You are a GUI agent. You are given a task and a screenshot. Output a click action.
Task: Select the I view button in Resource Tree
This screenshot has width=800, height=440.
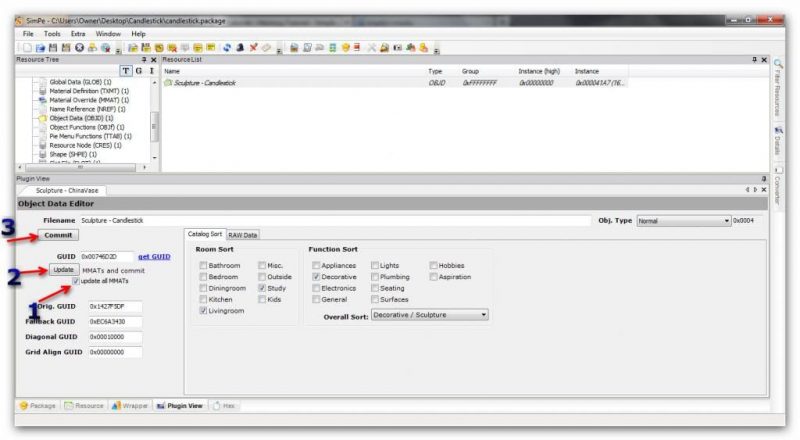point(151,71)
